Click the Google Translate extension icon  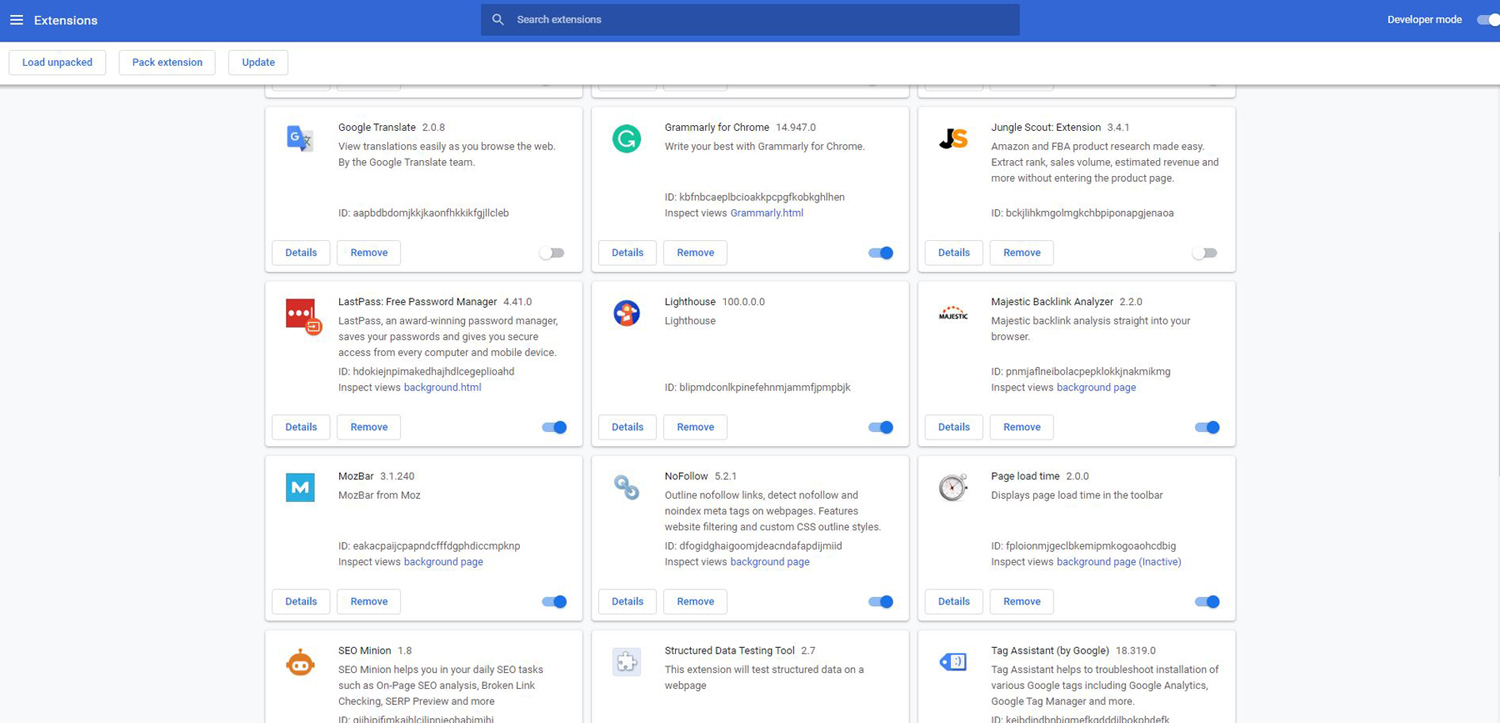pos(300,139)
